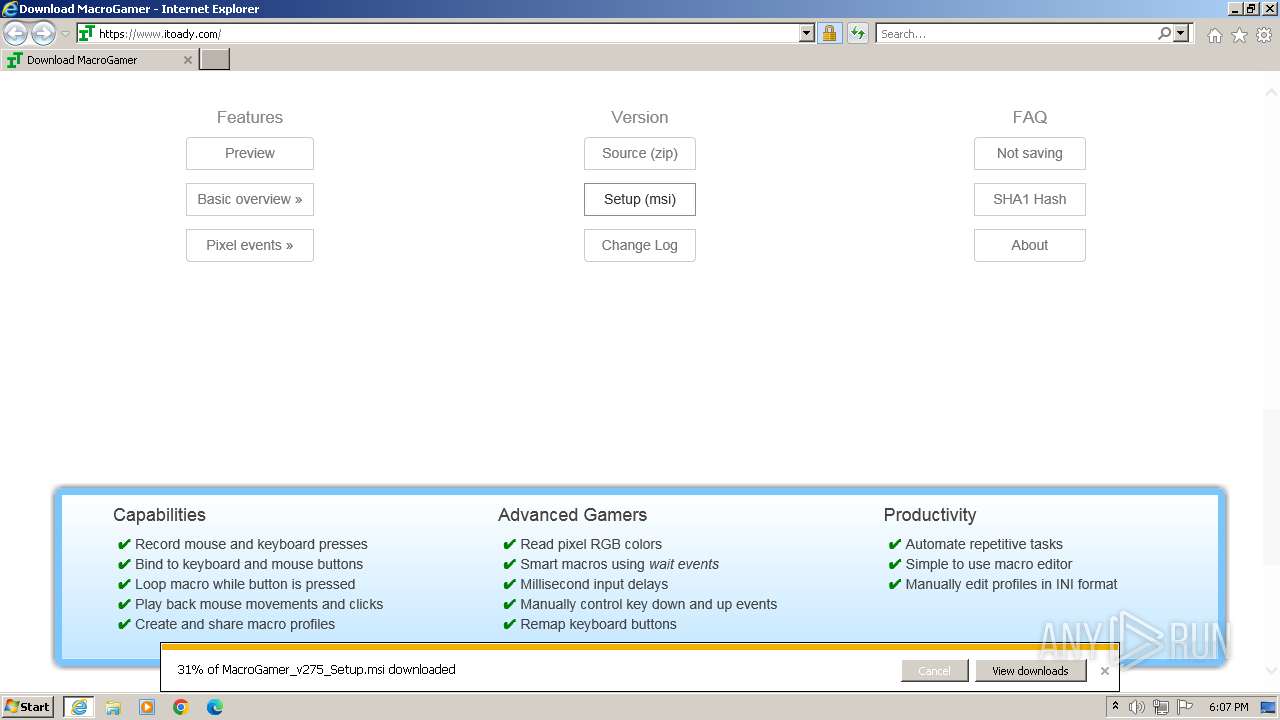
Task: Click the magnifier search icon
Action: click(x=1164, y=34)
